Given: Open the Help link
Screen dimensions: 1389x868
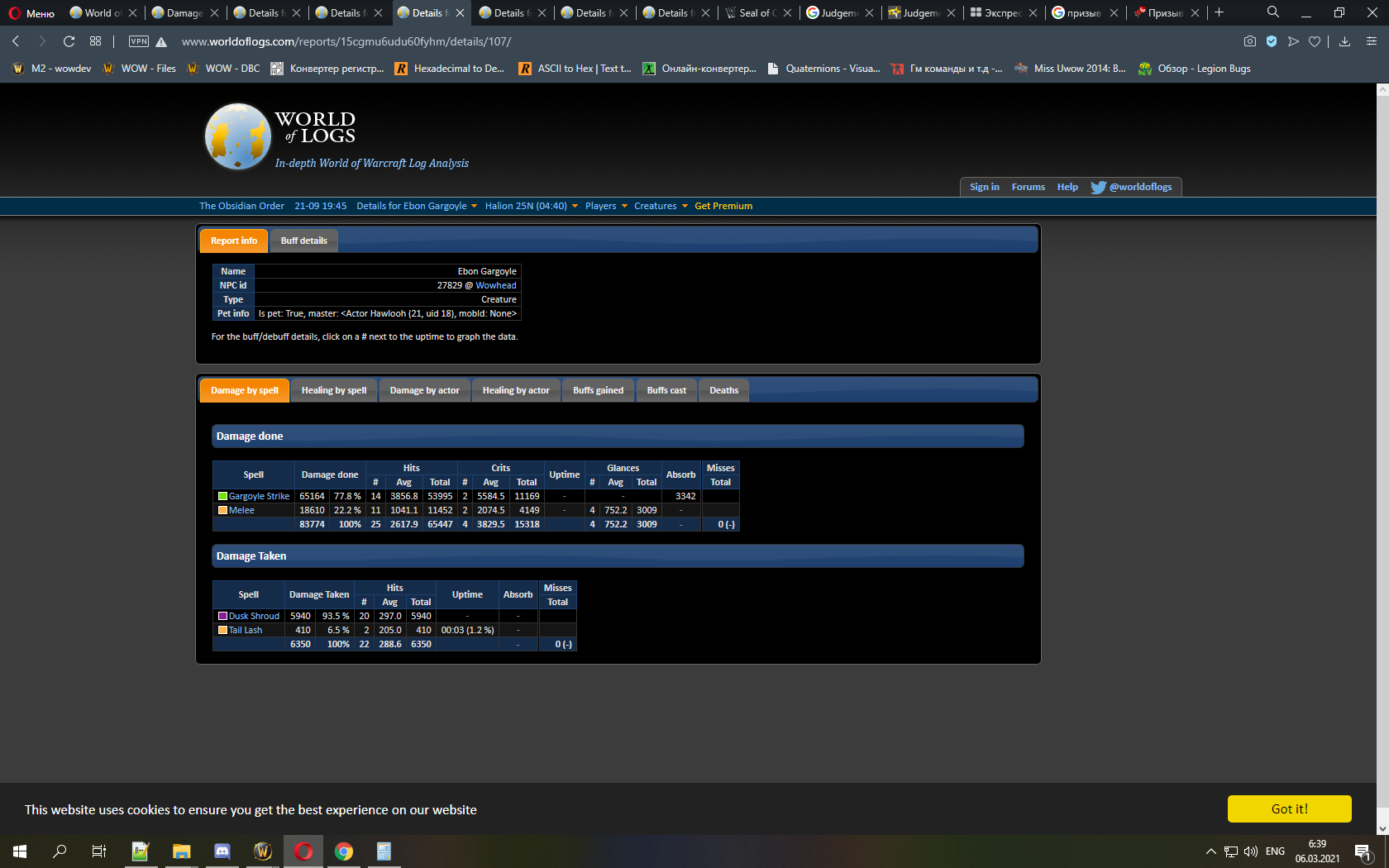Looking at the screenshot, I should coord(1067,187).
